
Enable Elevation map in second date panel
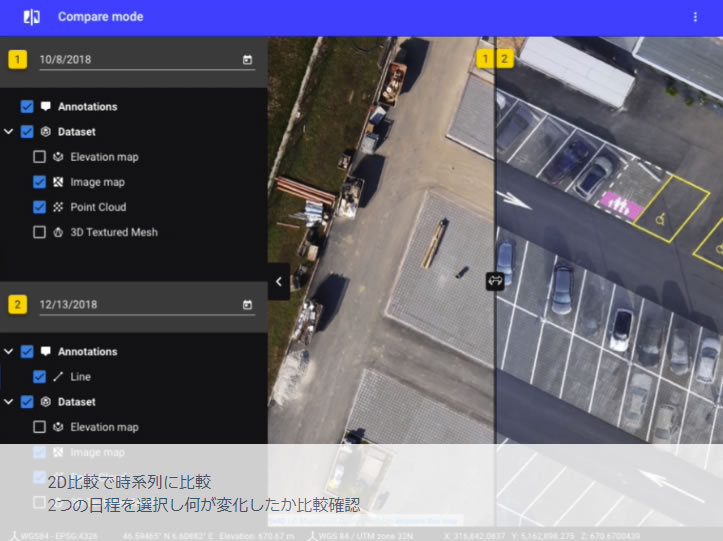(x=39, y=427)
